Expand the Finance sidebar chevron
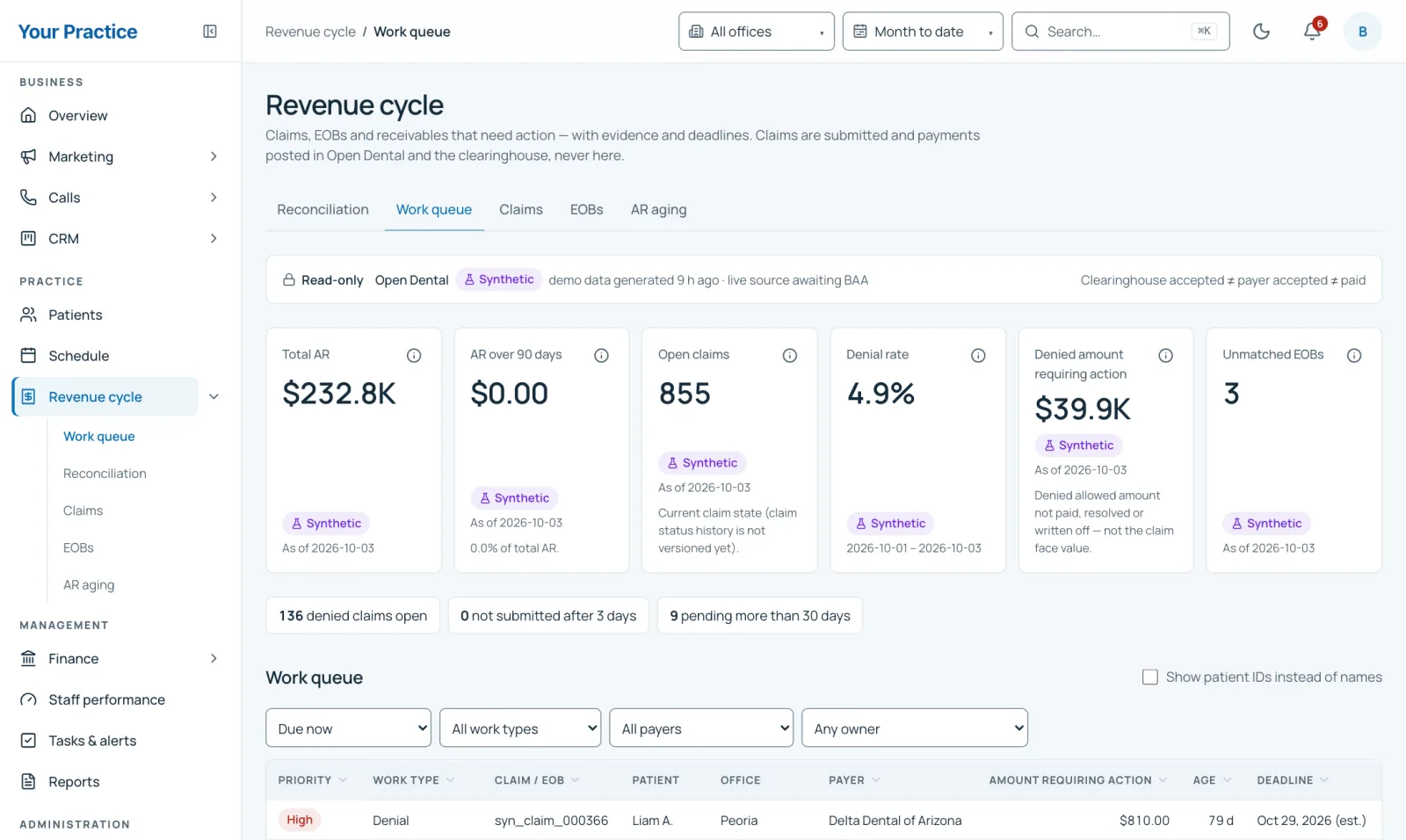 pos(214,658)
